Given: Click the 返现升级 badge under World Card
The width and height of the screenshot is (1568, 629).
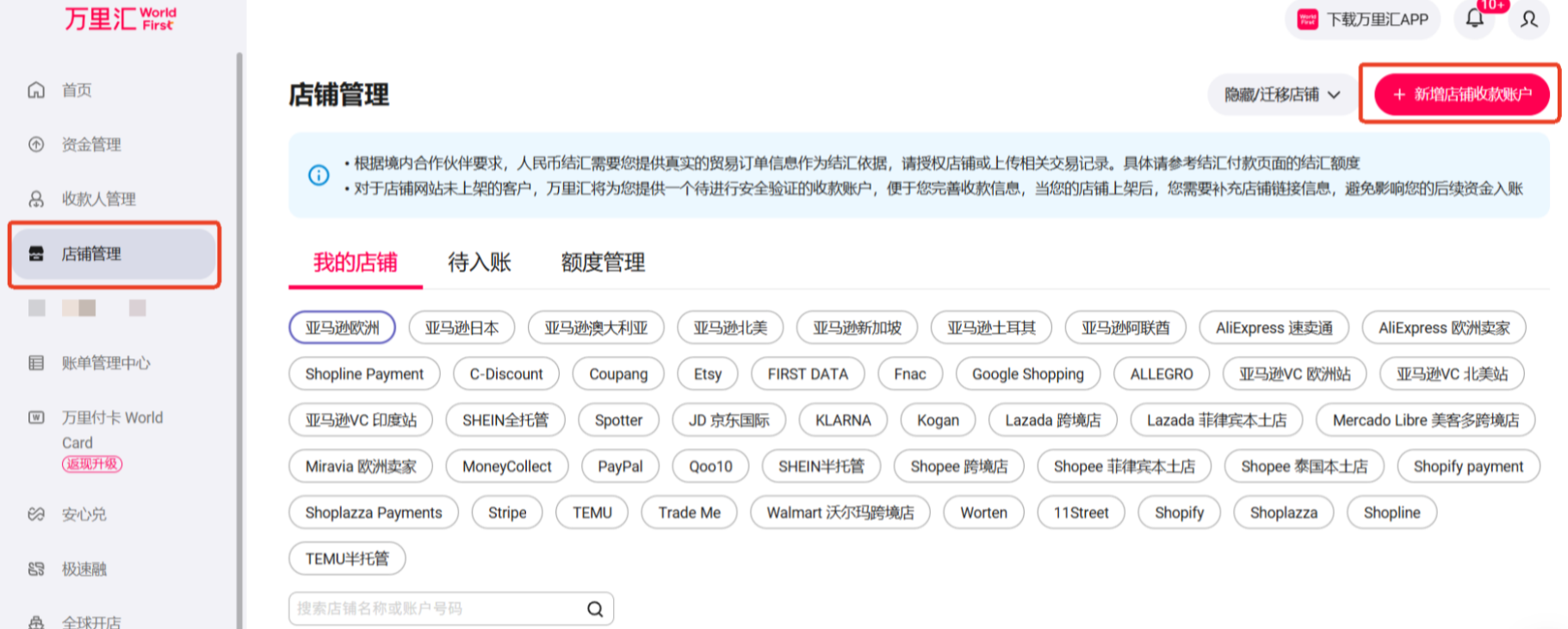Looking at the screenshot, I should (x=92, y=464).
